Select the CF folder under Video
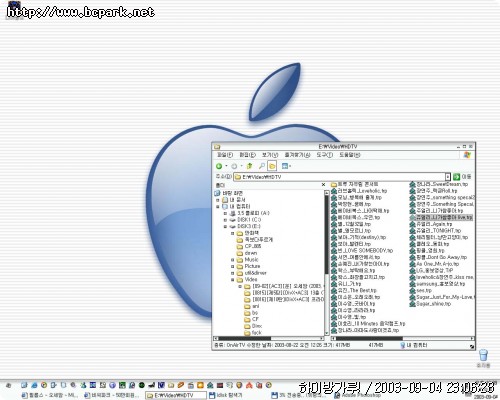 (x=251, y=319)
